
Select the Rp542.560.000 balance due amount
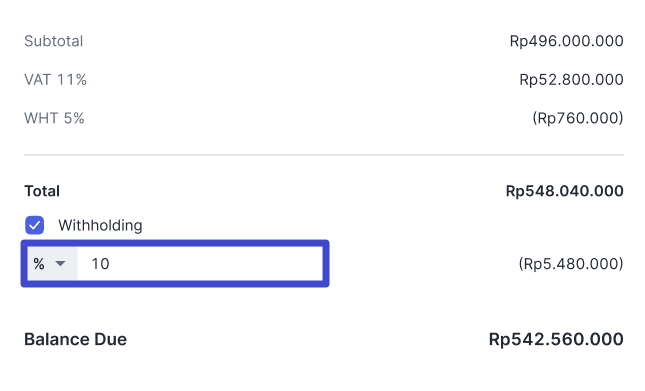pos(556,339)
